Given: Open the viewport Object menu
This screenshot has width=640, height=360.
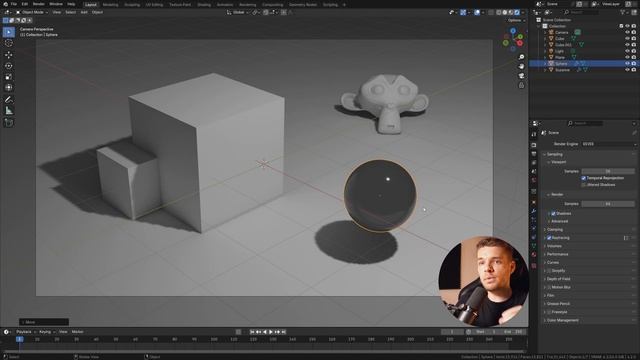Looking at the screenshot, I should (x=97, y=12).
